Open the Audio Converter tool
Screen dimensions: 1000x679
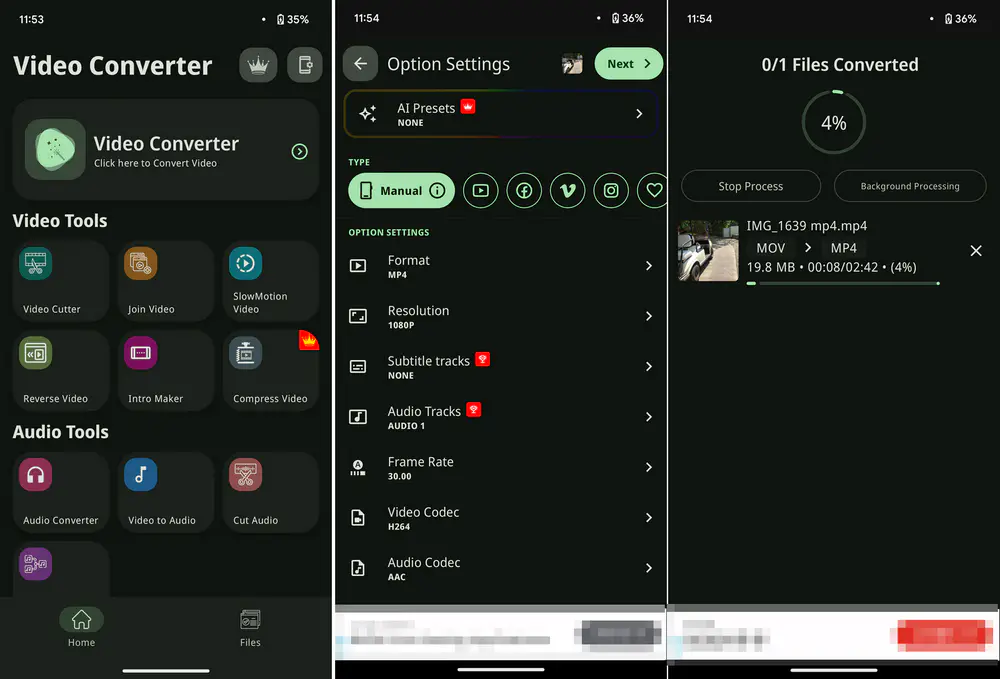point(60,492)
